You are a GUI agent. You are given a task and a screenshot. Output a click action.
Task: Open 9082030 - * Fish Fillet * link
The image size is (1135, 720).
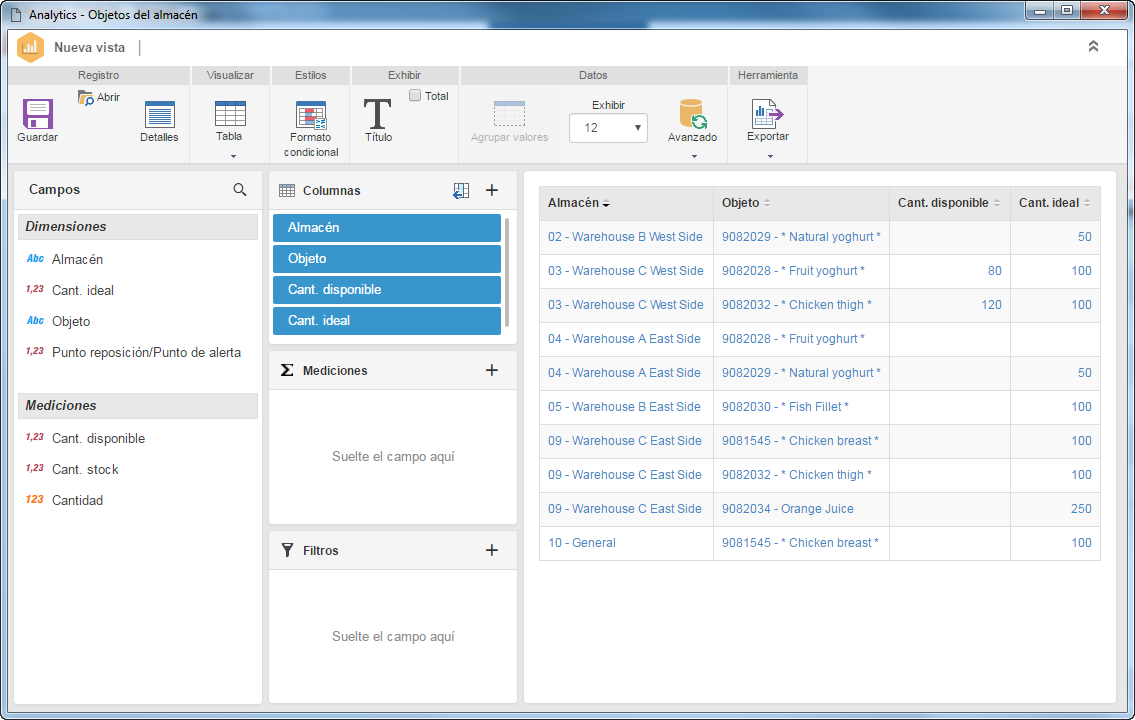pos(785,407)
